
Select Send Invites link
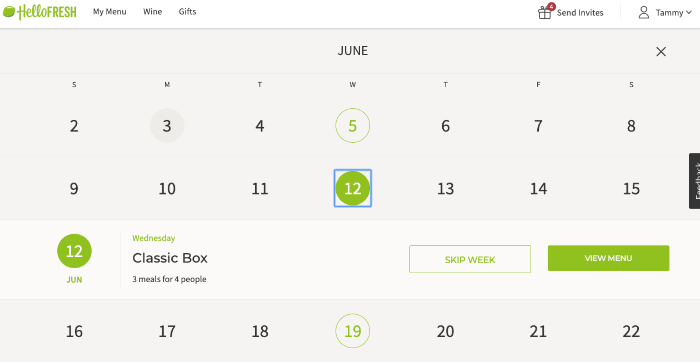coord(579,13)
